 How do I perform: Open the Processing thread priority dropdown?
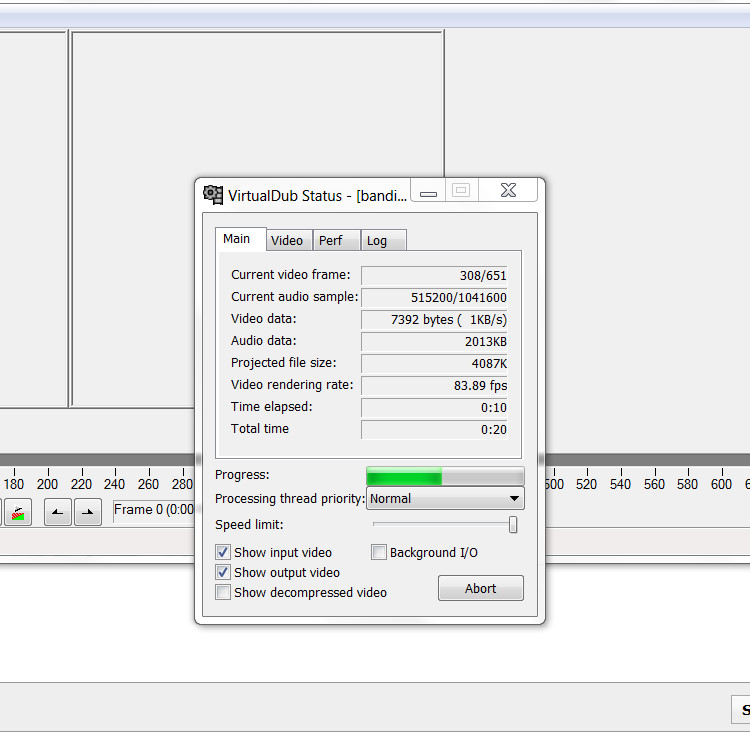445,498
